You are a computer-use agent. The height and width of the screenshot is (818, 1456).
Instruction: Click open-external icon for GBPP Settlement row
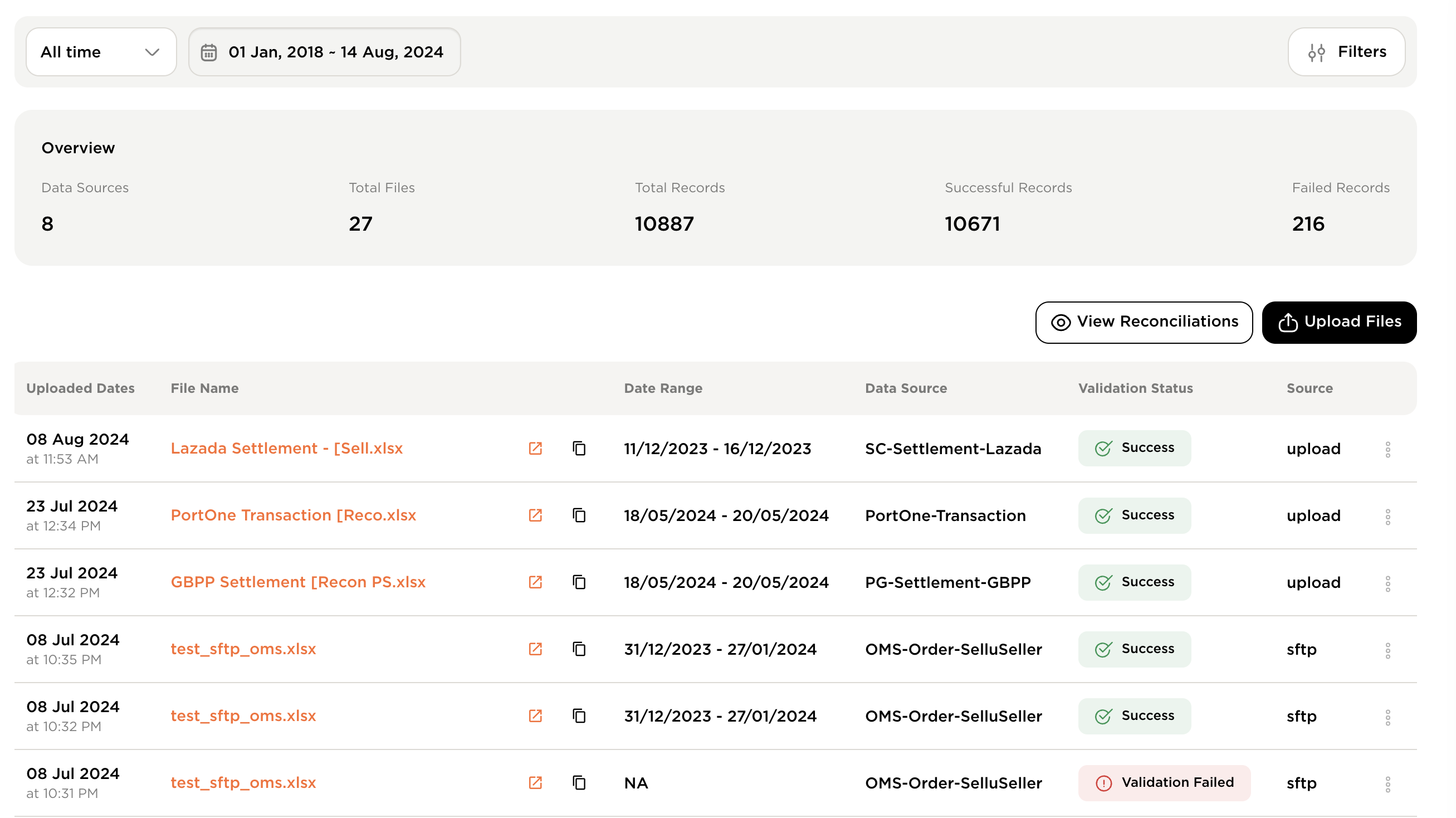click(535, 582)
